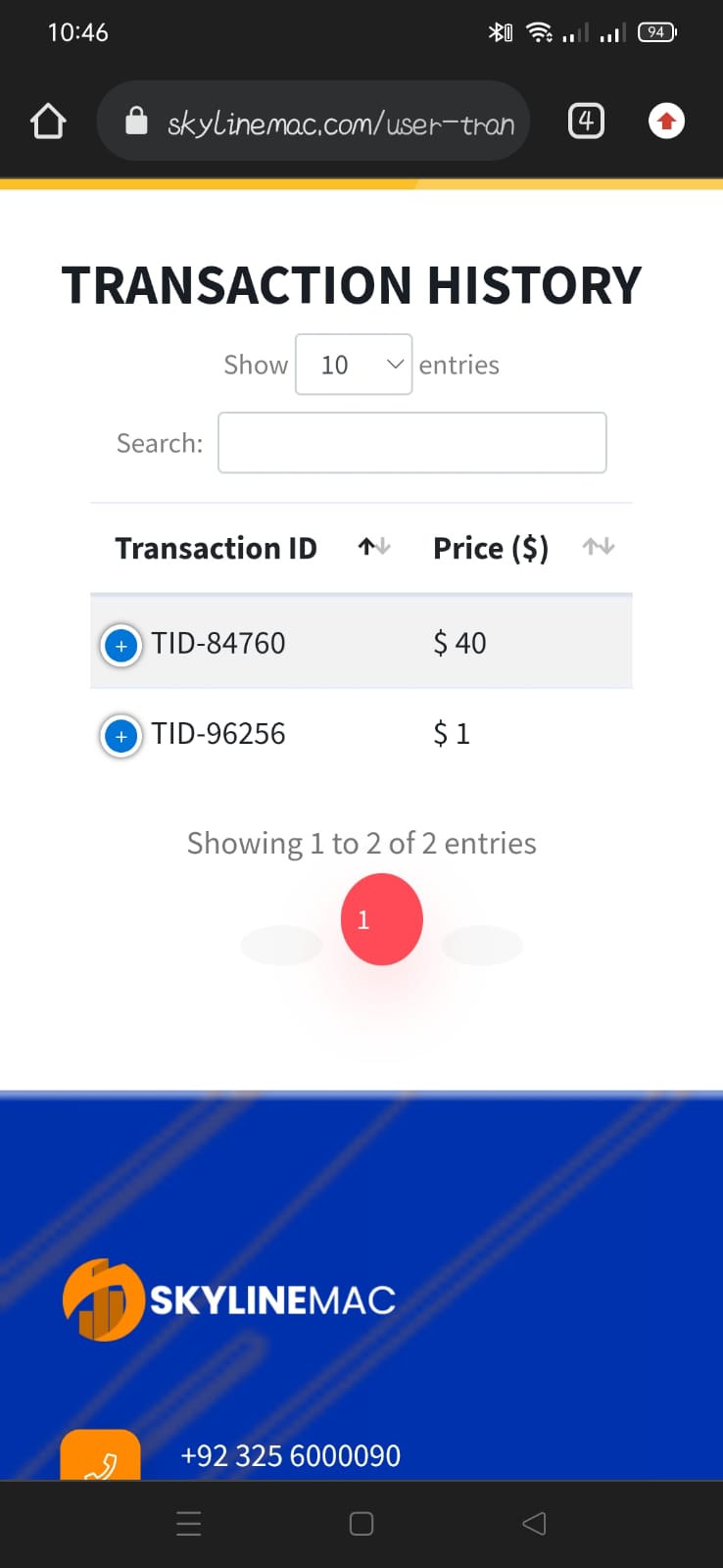
Task: Expand details for TID-96256 row
Action: click(x=121, y=736)
